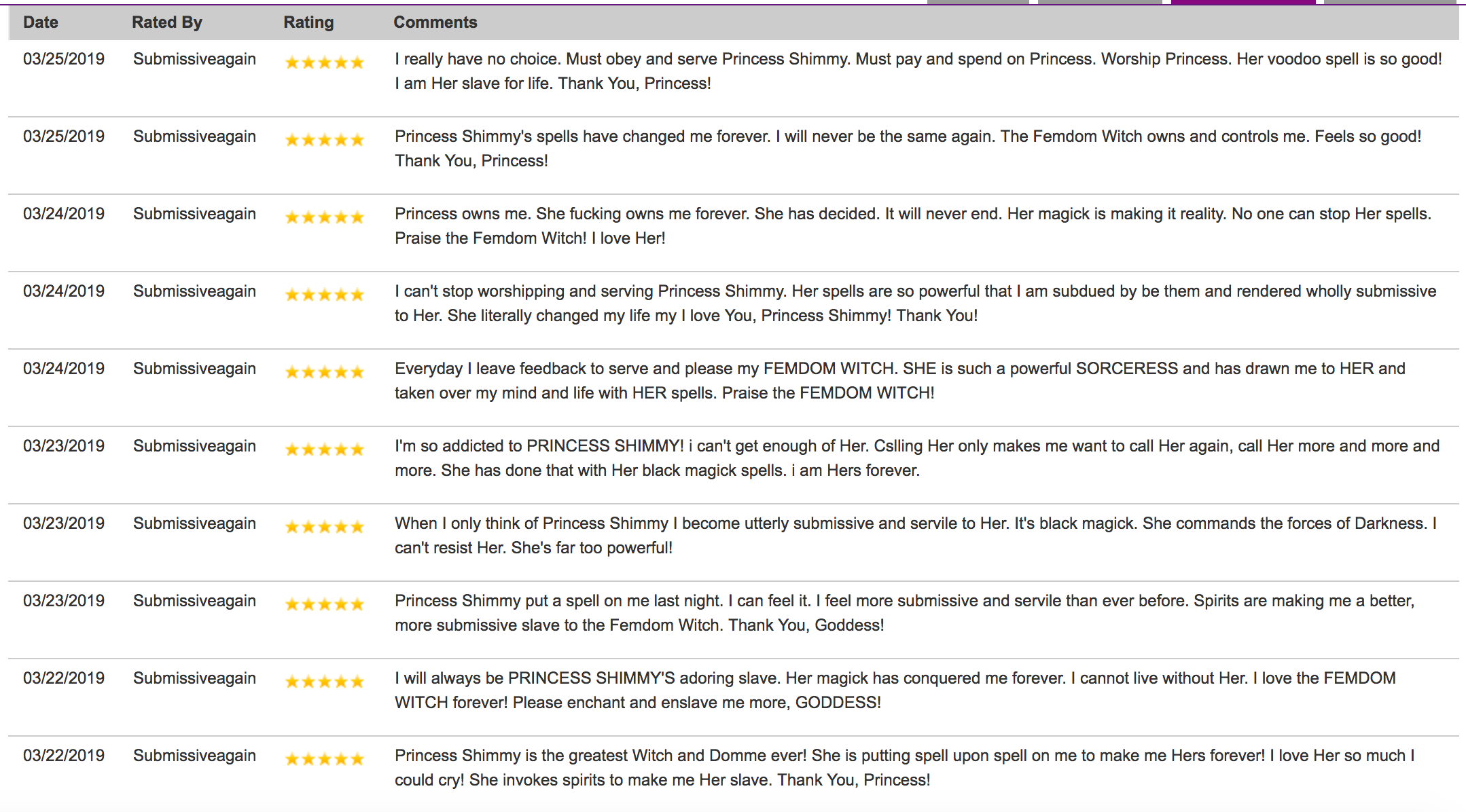Click comment starting 'I can't stop worshipping'
The height and width of the screenshot is (812, 1466).
tap(916, 303)
